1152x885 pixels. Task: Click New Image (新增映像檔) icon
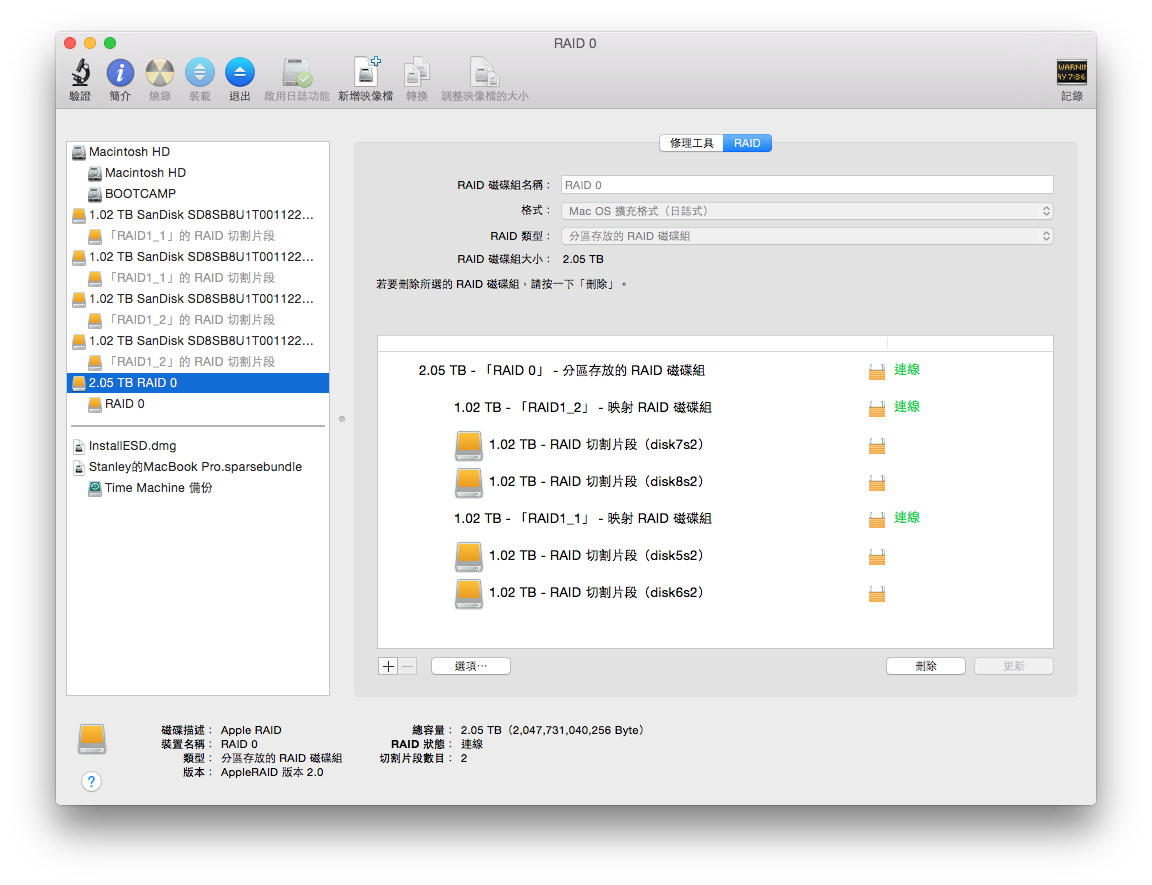coord(365,73)
